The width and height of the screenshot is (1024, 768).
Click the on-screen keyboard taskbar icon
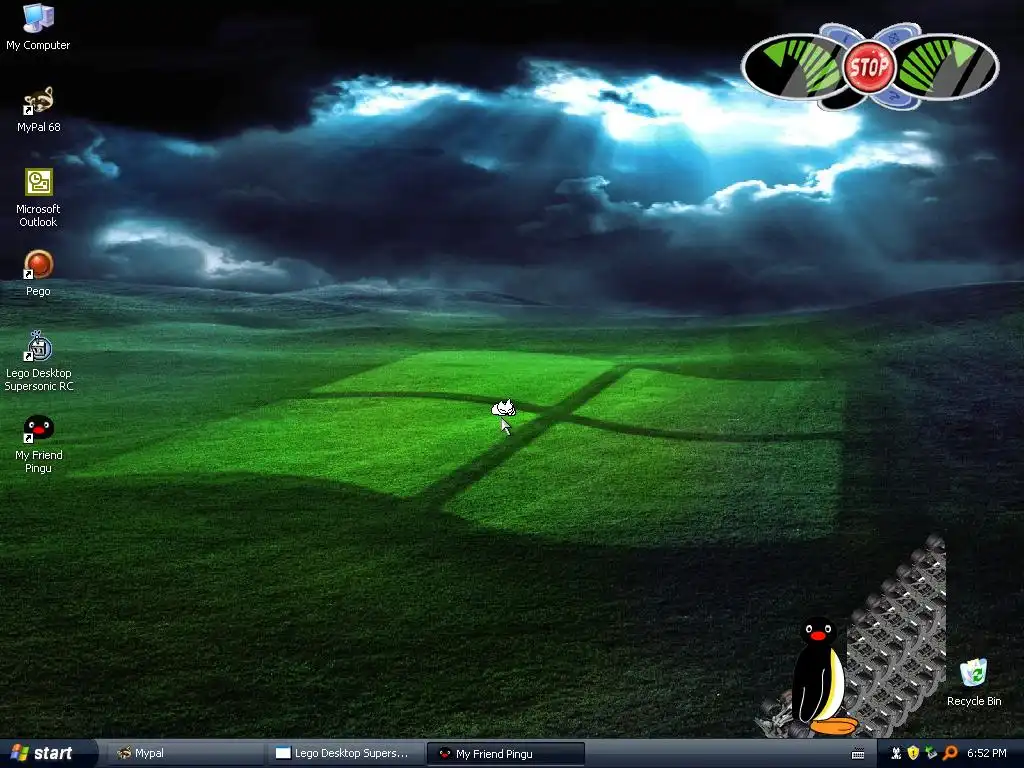coord(858,754)
